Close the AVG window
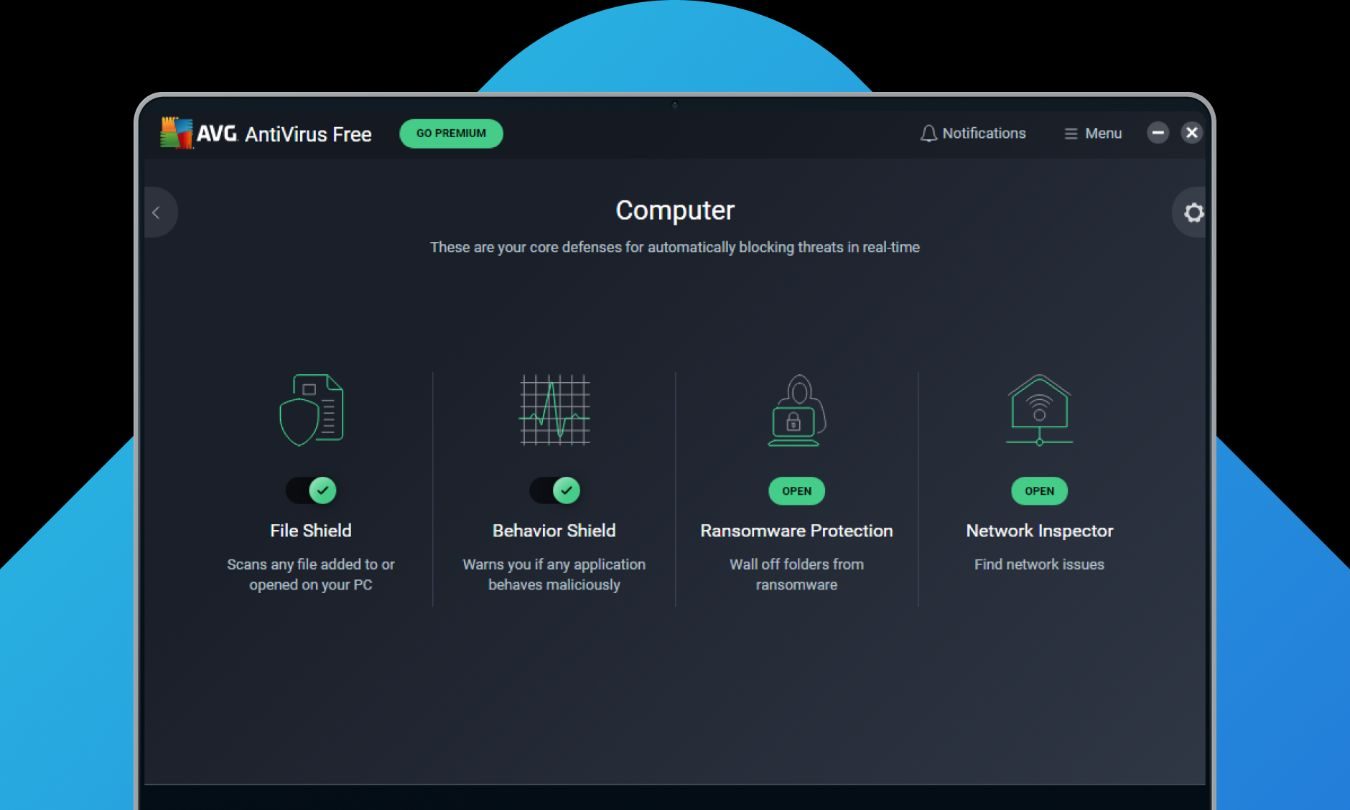Viewport: 1350px width, 810px height. [x=1191, y=132]
